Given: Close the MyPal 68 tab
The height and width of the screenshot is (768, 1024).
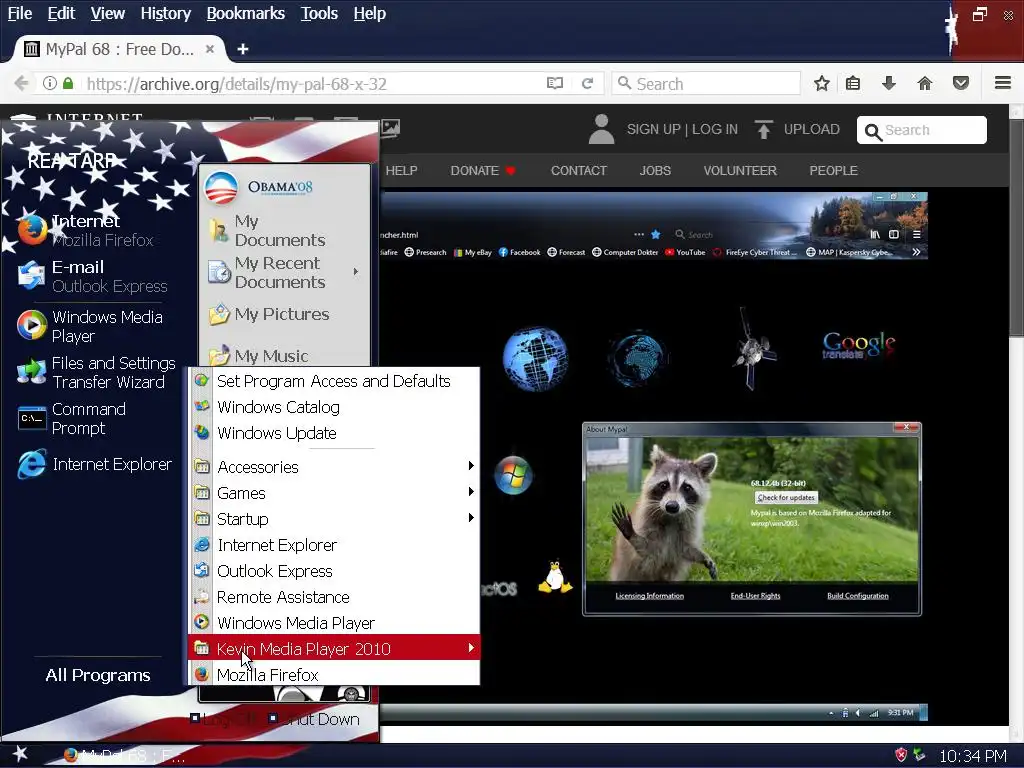Looking at the screenshot, I should point(210,49).
